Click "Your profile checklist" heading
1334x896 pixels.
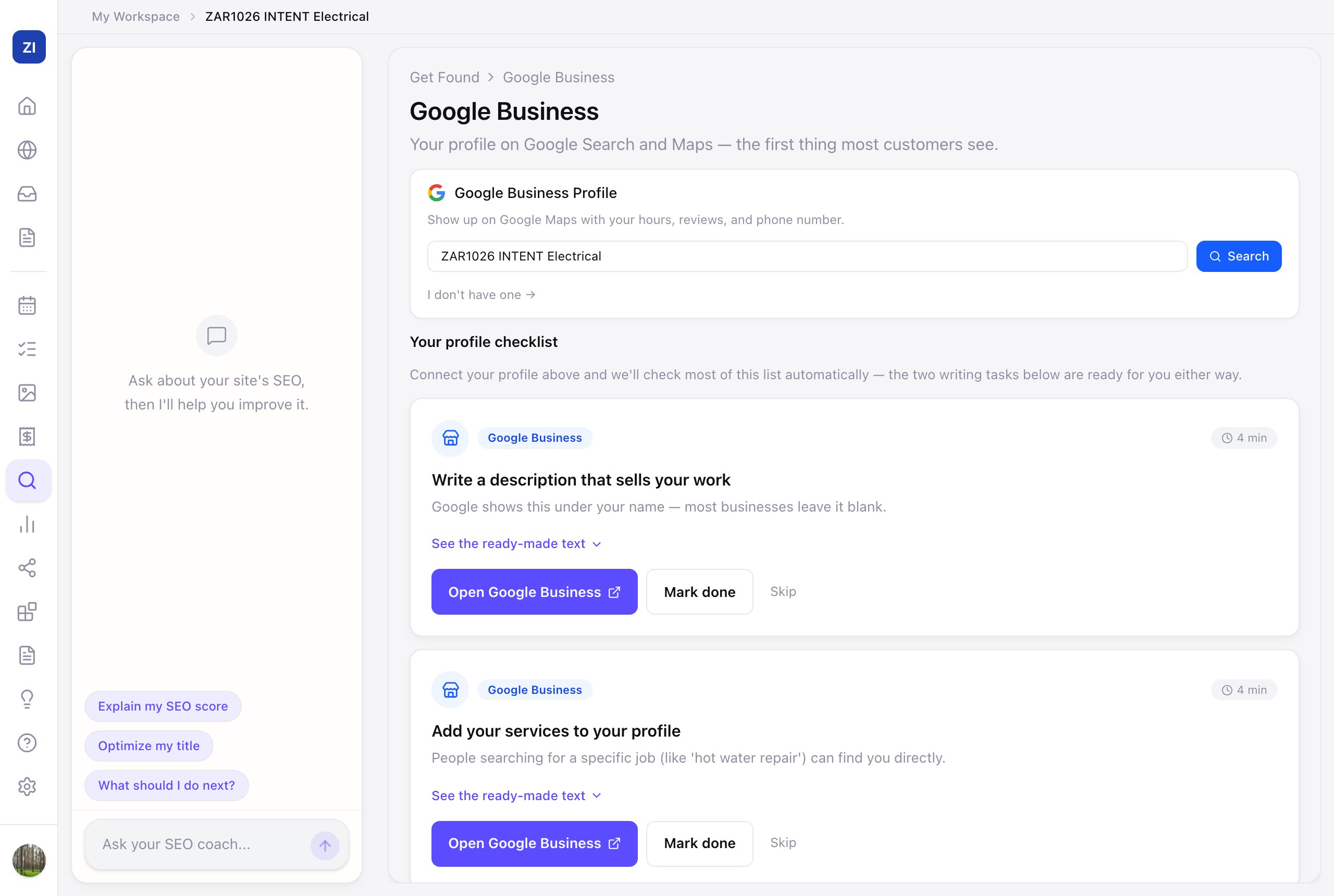click(x=484, y=342)
